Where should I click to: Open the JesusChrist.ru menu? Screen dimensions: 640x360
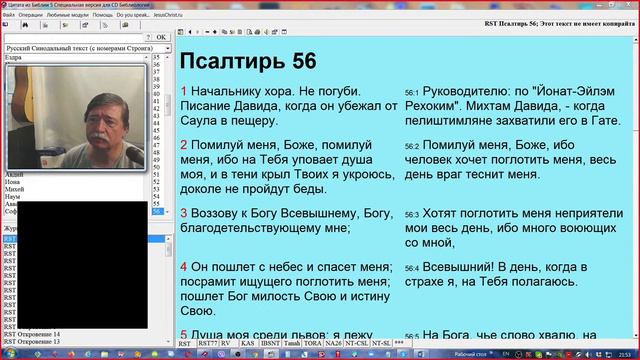pos(168,15)
